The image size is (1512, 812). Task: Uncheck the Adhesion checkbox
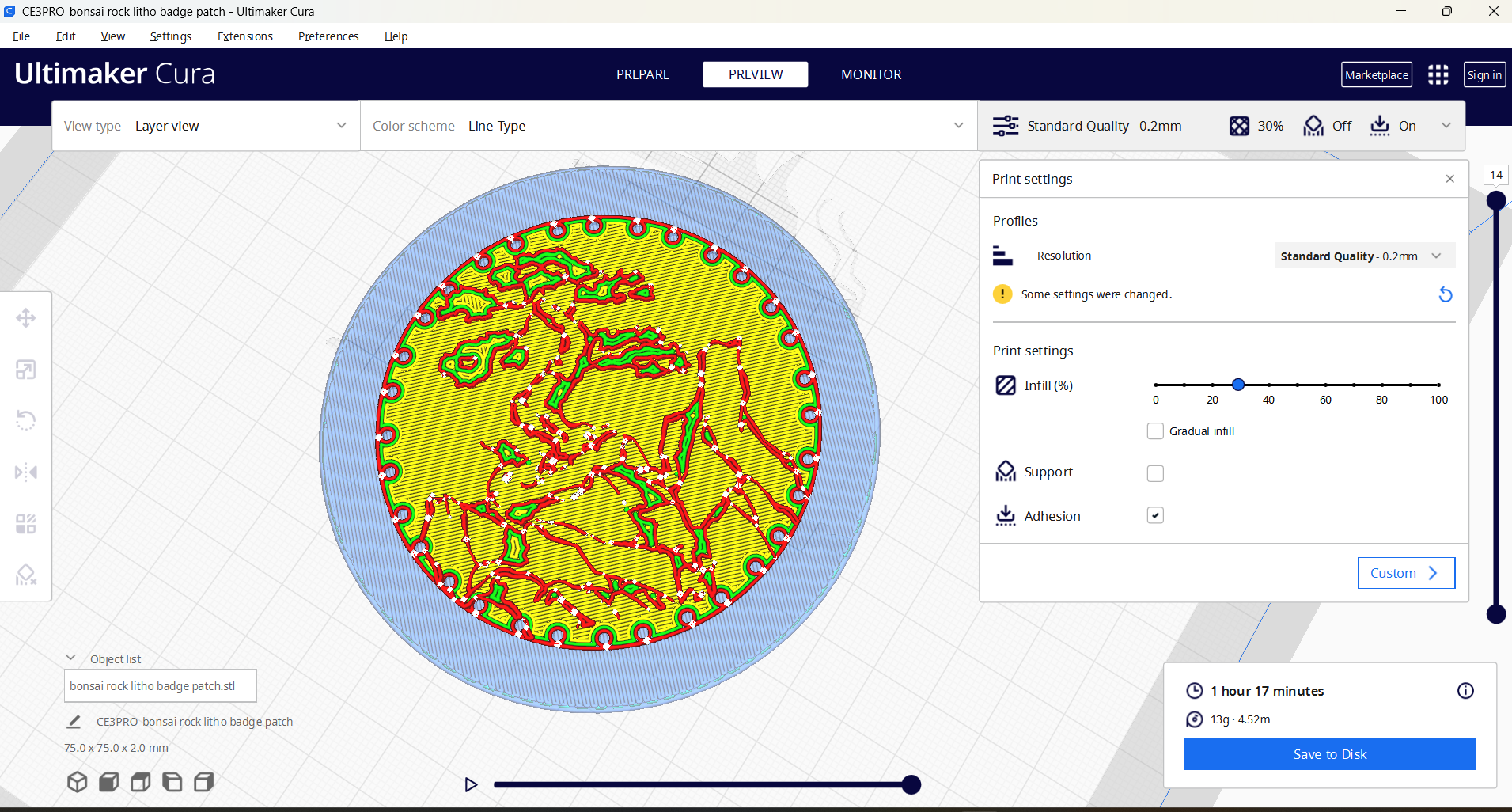[1155, 515]
